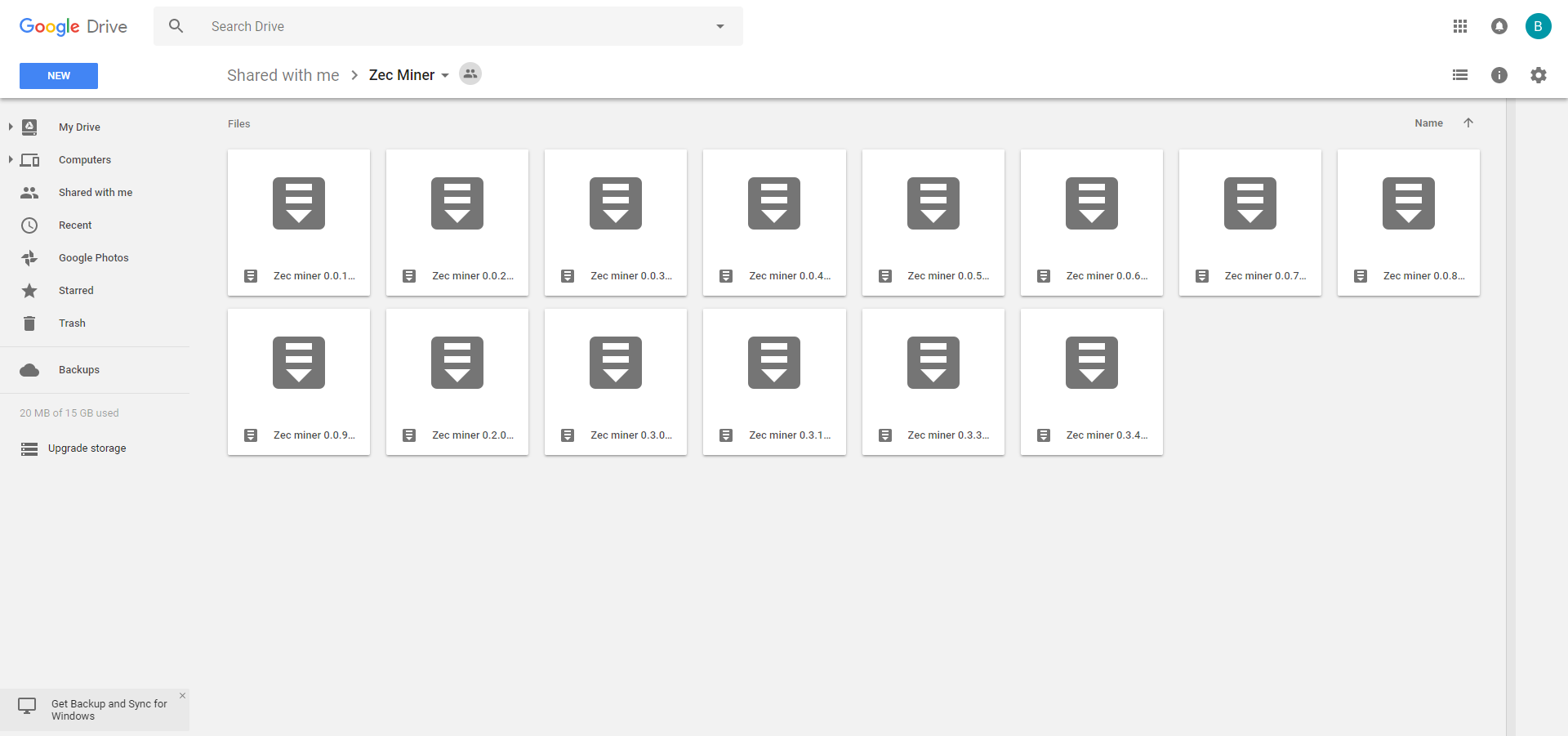1568x736 pixels.
Task: Open the account avatar labeled B
Action: tap(1538, 26)
